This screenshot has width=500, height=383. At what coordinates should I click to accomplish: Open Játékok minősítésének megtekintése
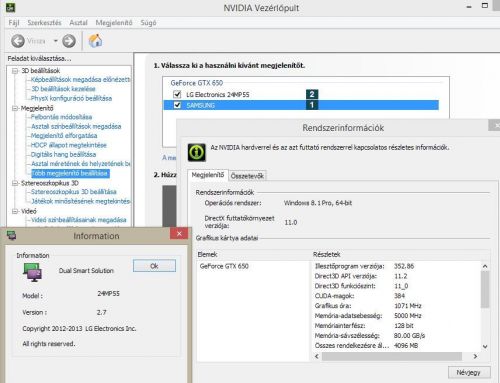click(80, 201)
